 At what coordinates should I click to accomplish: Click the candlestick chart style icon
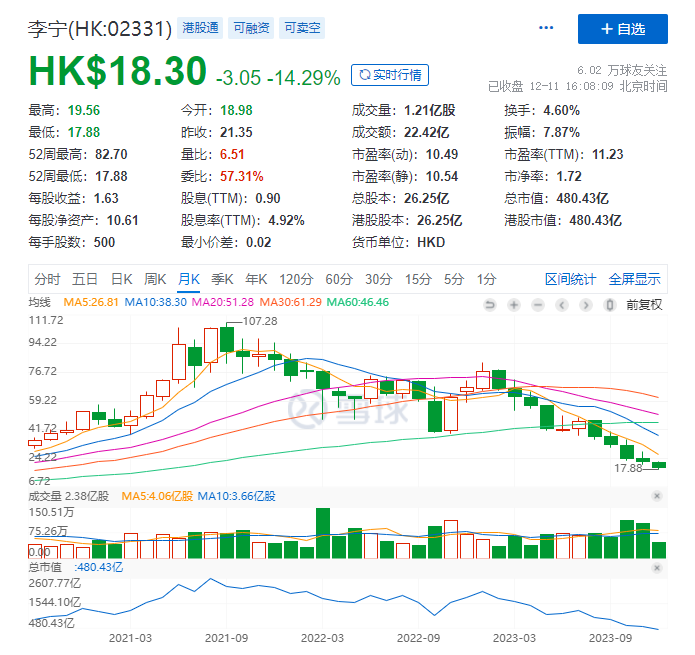point(609,305)
